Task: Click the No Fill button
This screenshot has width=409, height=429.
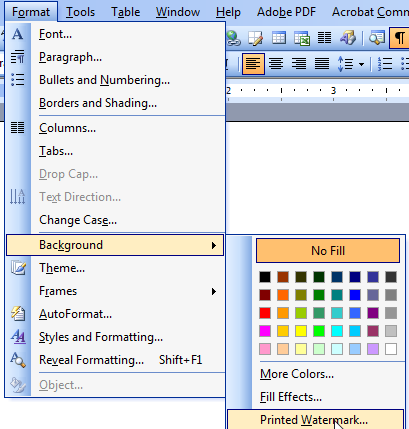Action: [328, 250]
